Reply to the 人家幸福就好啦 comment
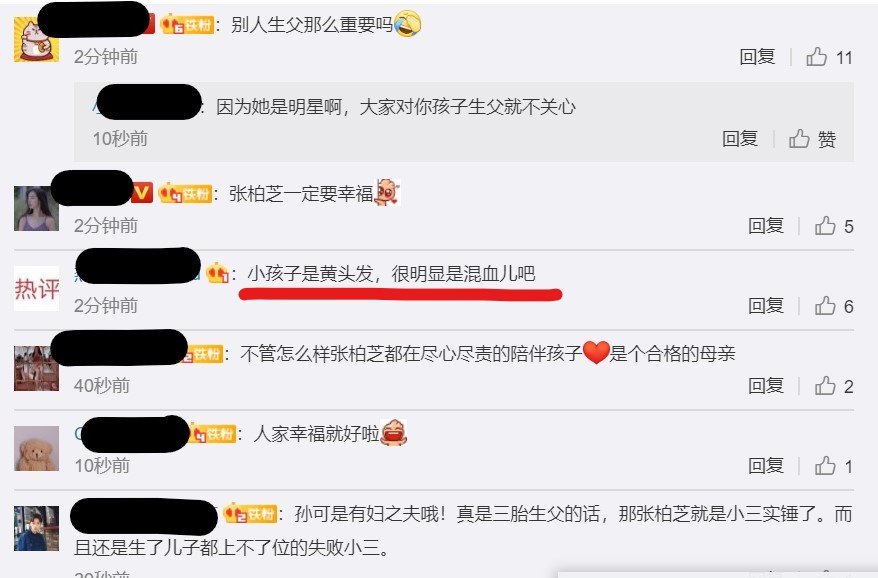 [x=765, y=466]
